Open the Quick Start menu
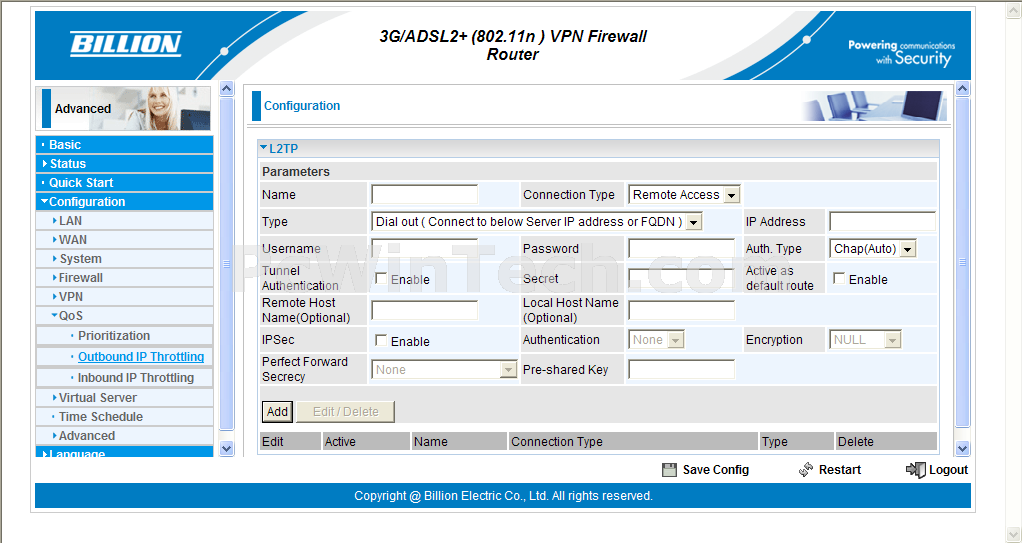The image size is (1022, 543). [x=124, y=183]
